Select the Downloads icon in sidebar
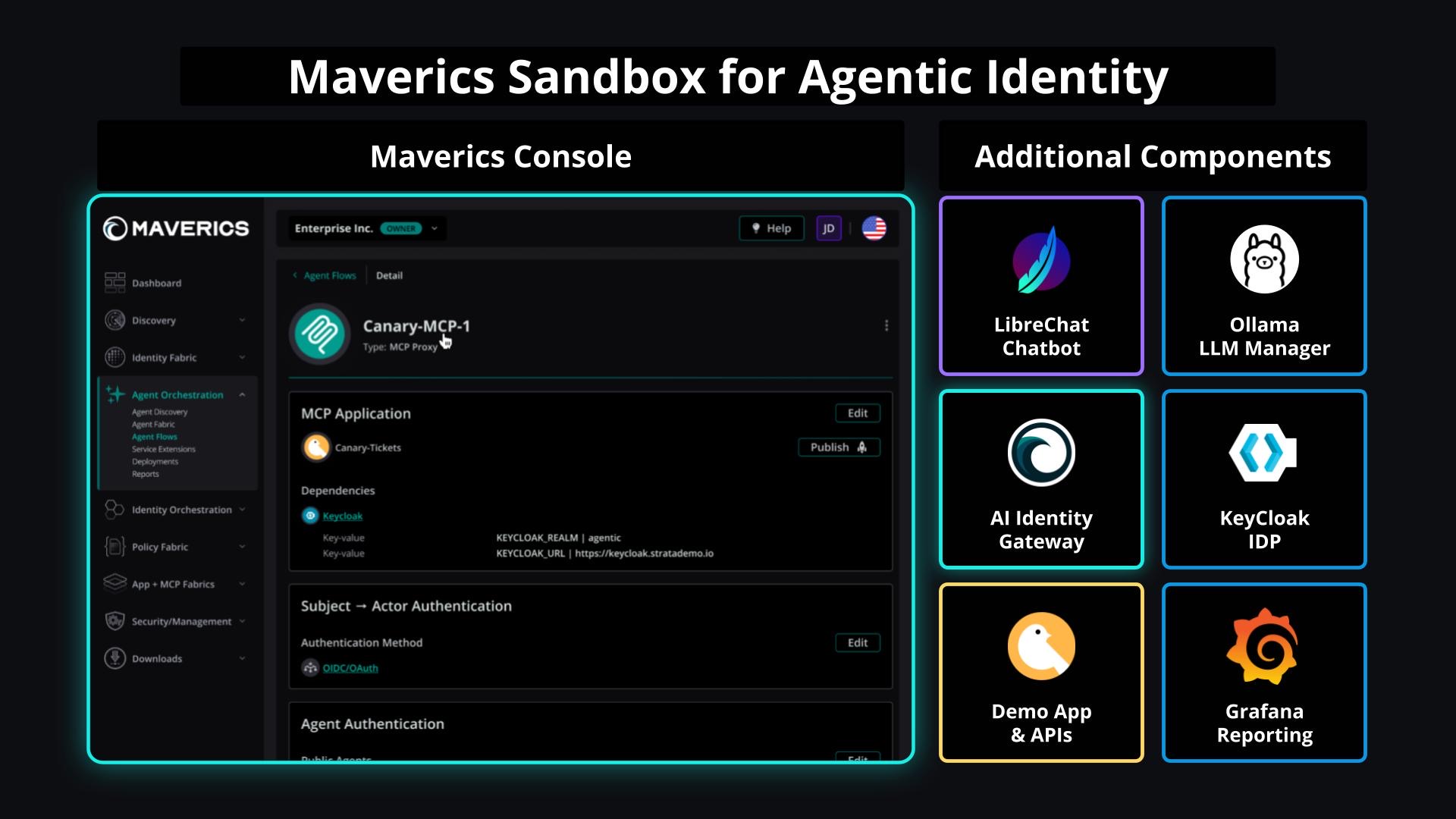This screenshot has width=1456, height=819. (x=114, y=658)
